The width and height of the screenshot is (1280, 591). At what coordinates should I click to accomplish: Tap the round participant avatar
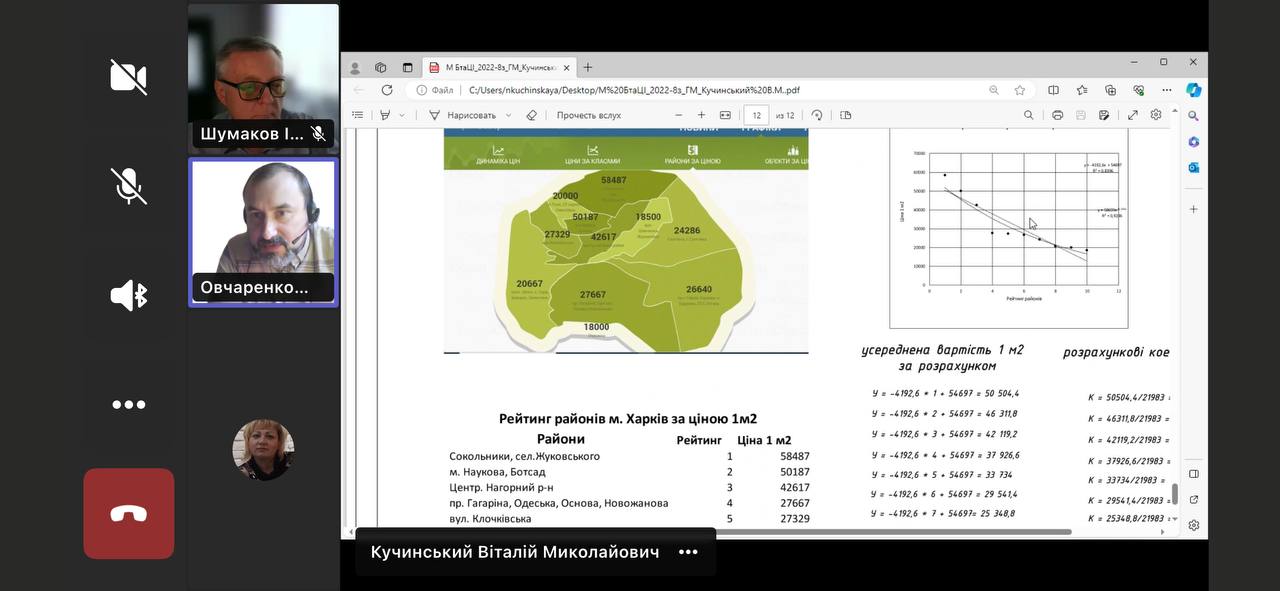click(x=263, y=450)
